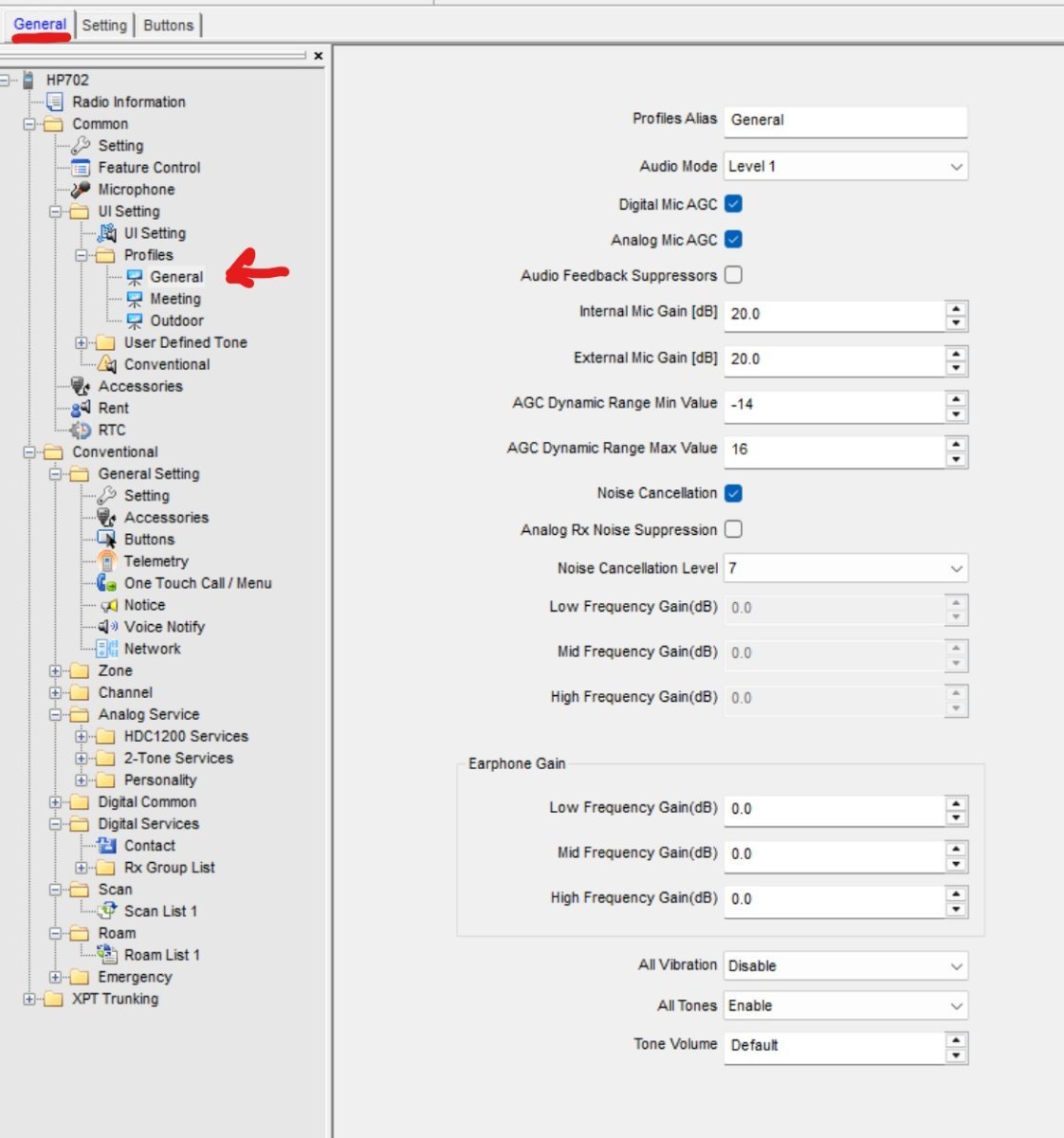Select the One Touch Call / Menu icon
1064x1138 pixels.
pos(107,583)
